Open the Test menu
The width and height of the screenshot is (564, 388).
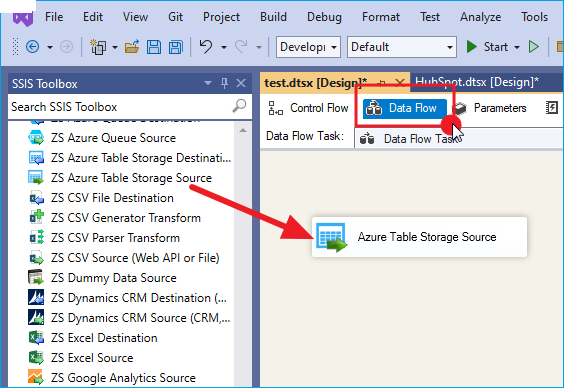click(430, 17)
